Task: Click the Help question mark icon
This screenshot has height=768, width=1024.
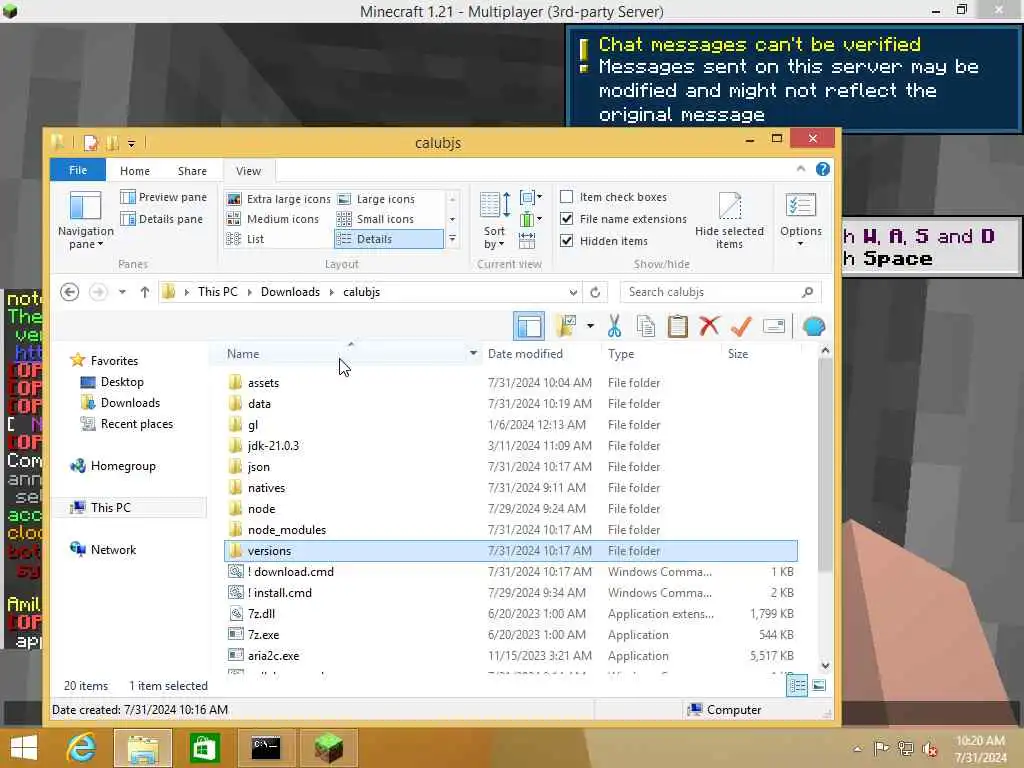Action: tap(823, 170)
